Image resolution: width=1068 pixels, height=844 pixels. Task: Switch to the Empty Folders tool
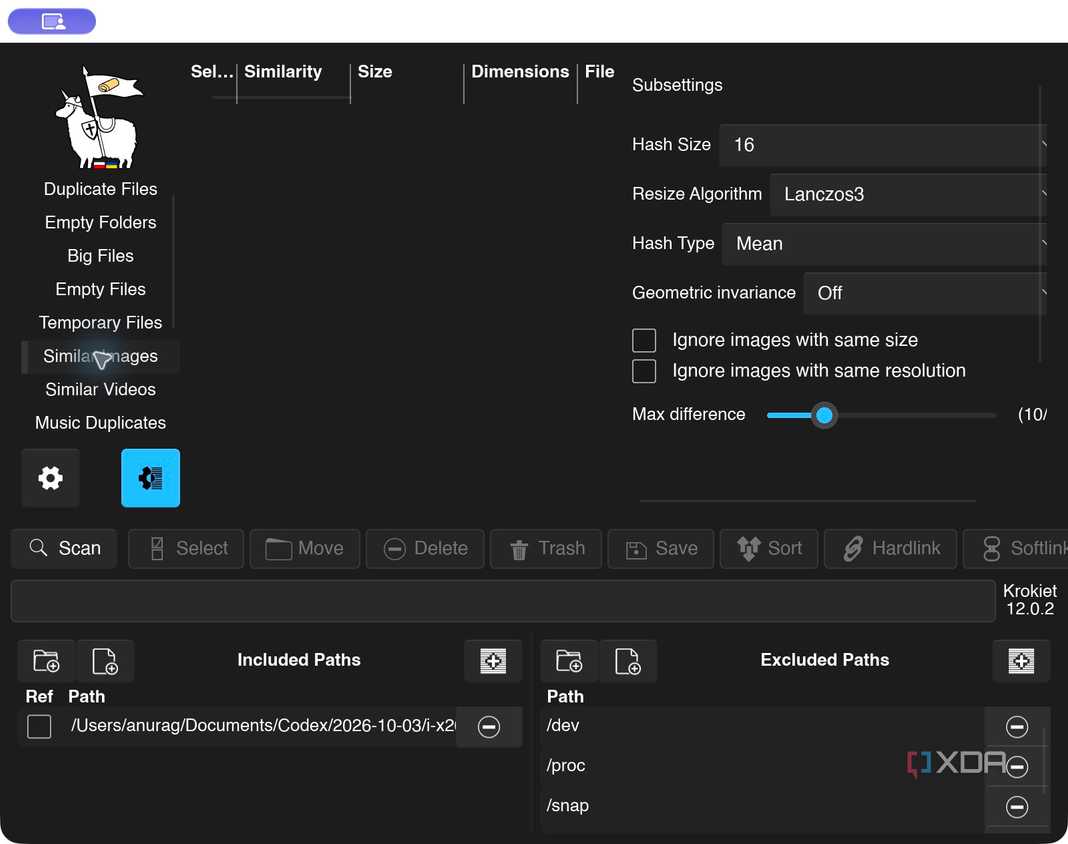(x=100, y=222)
